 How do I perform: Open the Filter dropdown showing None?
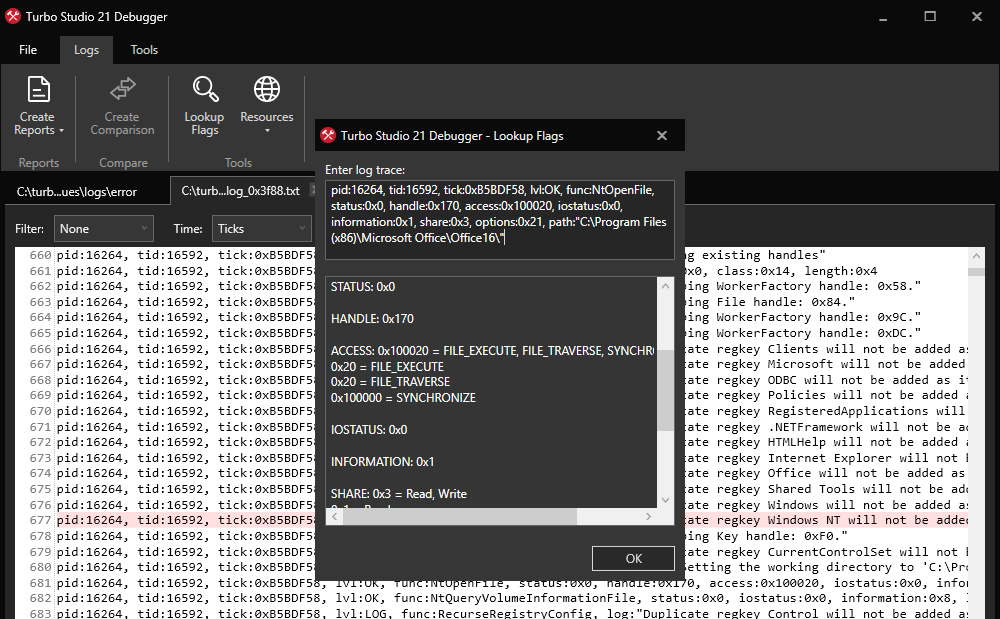(103, 228)
